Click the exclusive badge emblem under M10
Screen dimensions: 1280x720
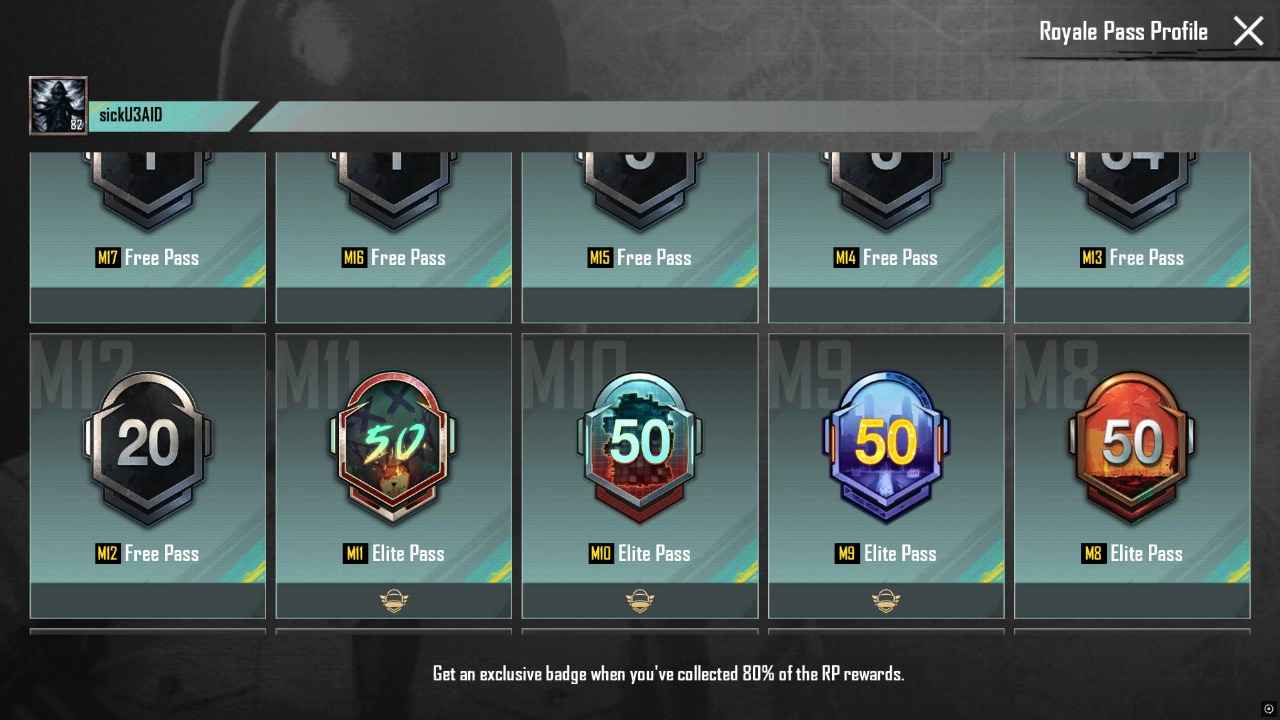coord(640,601)
